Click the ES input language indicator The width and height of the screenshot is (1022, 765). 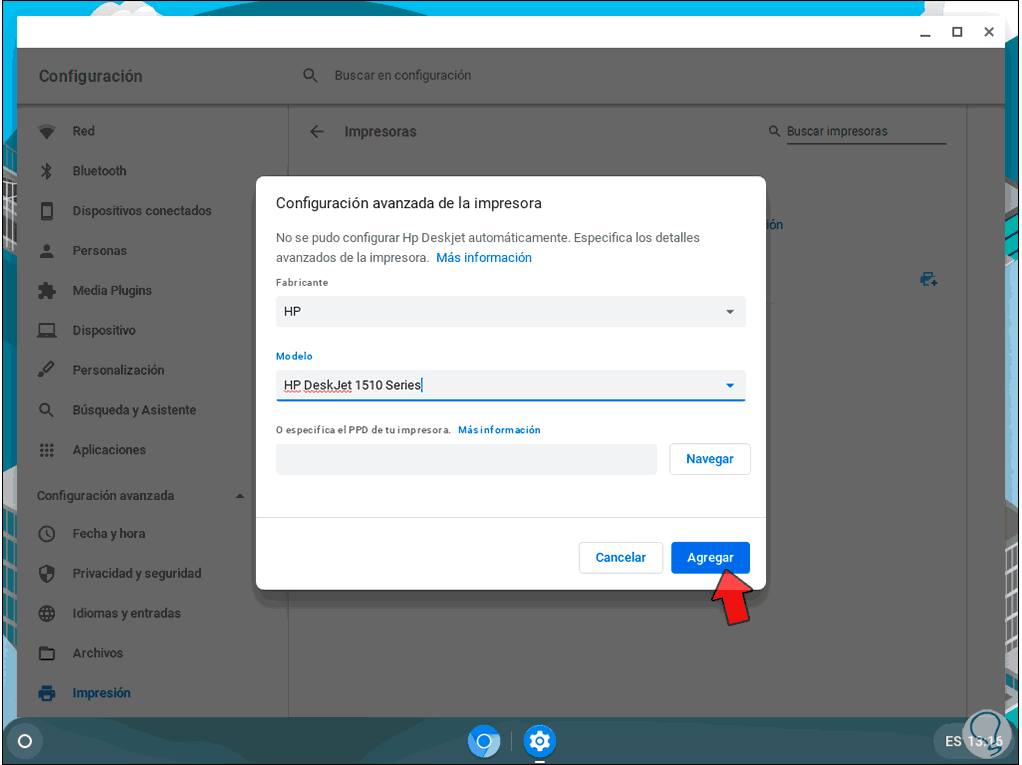(x=953, y=742)
